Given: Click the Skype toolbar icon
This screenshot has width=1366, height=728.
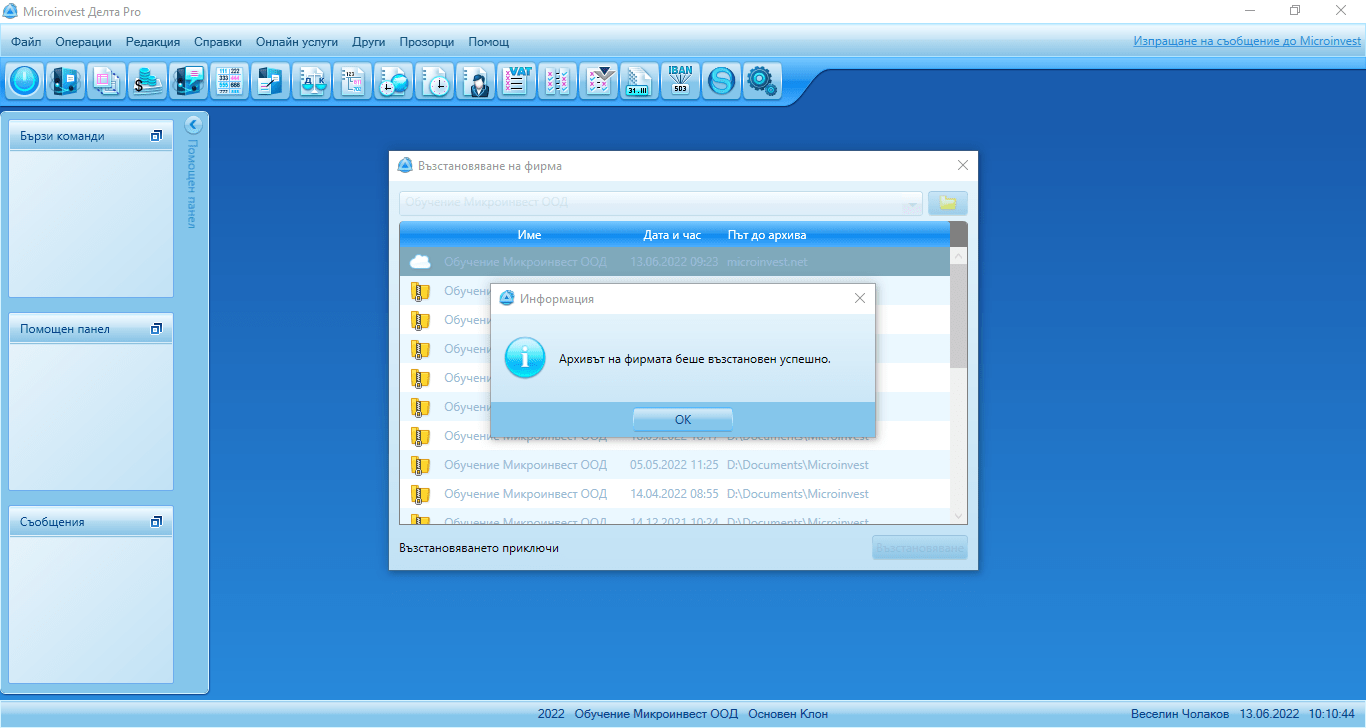Looking at the screenshot, I should pos(721,81).
